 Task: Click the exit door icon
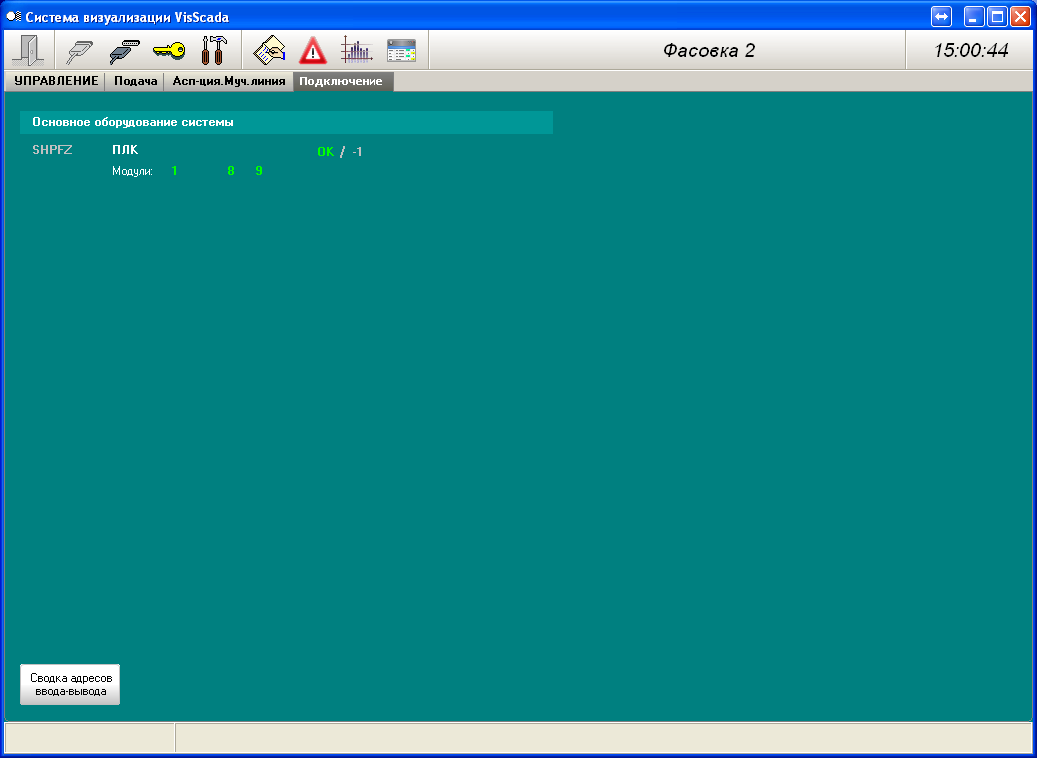pos(27,50)
